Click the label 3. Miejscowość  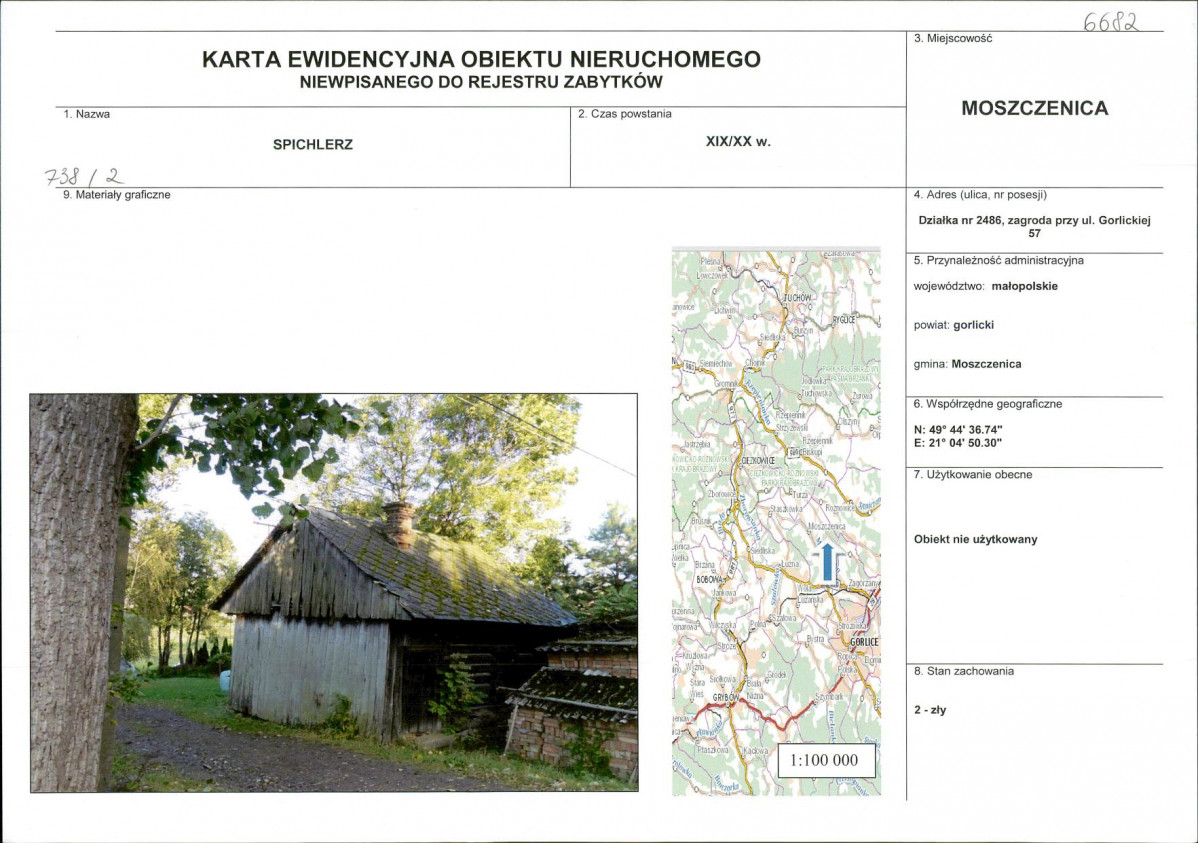(953, 38)
